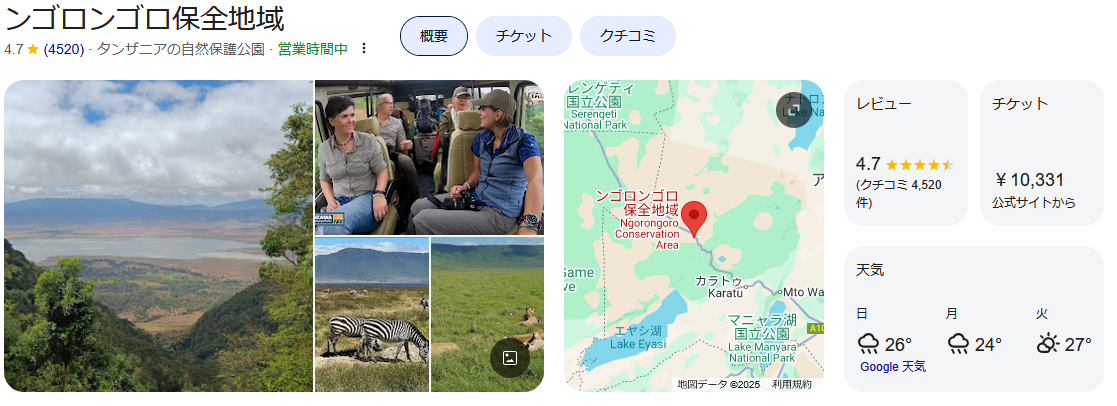Open the safari vehicle passengers photo
Screen dimensions: 1117x406
430,157
